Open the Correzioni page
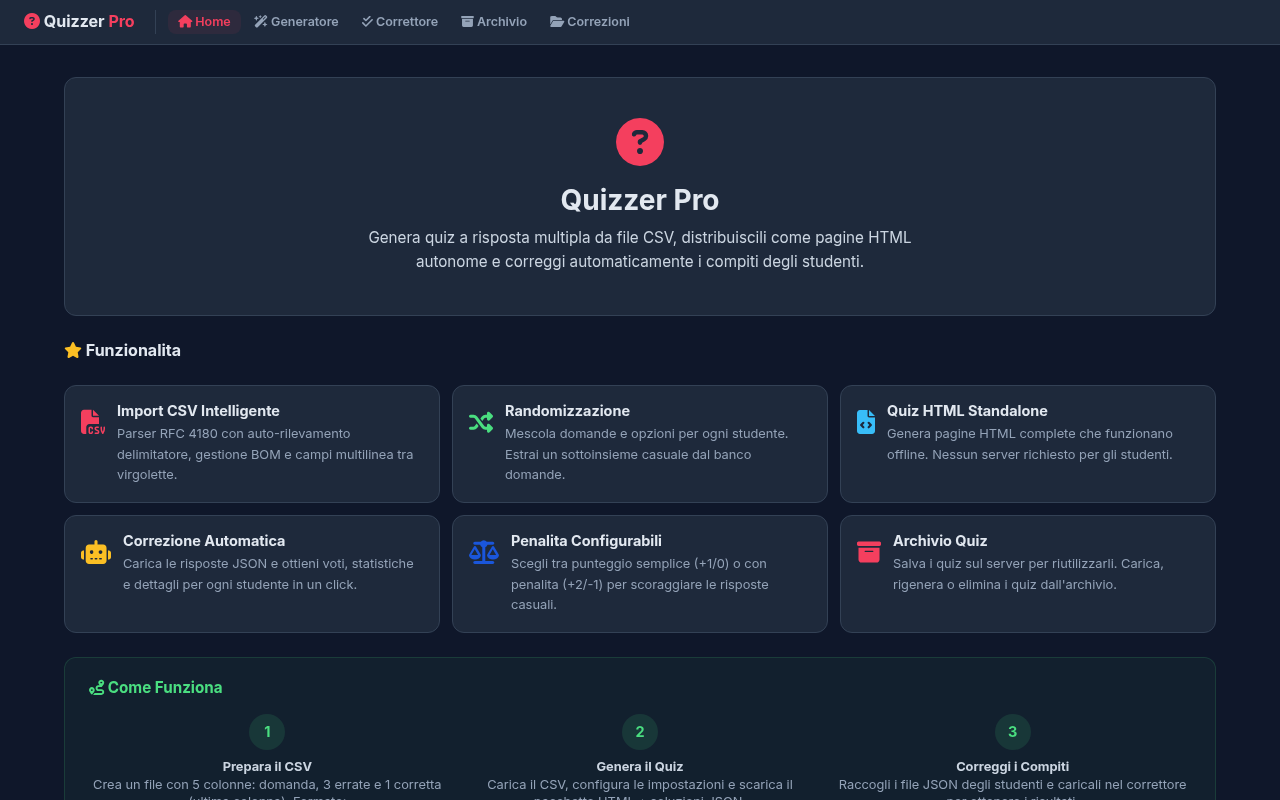Image resolution: width=1280 pixels, height=800 pixels. tap(589, 21)
